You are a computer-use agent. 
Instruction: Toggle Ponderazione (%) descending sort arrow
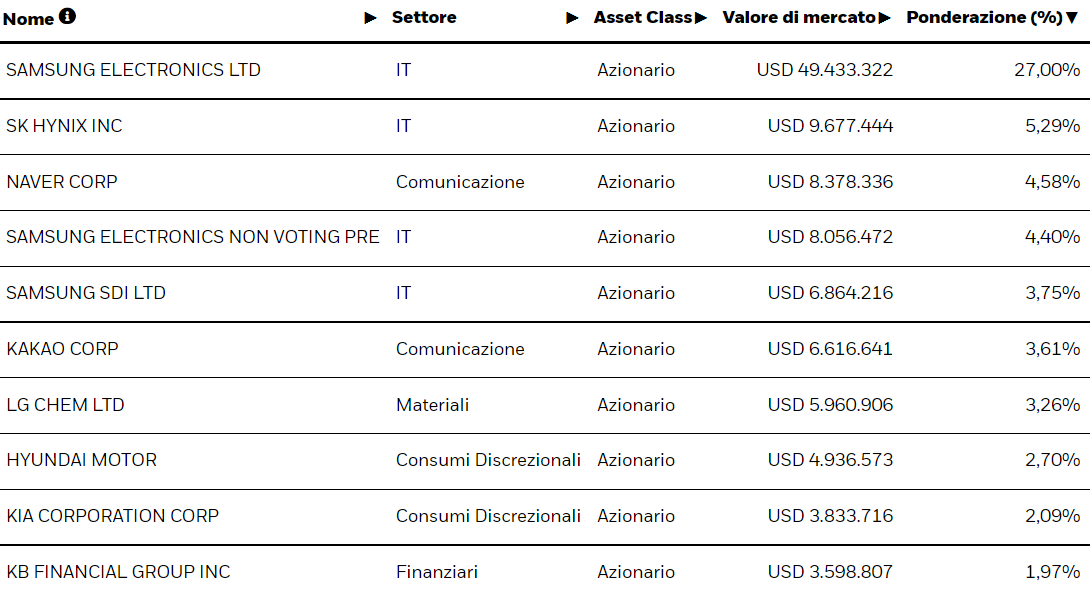pos(1072,18)
